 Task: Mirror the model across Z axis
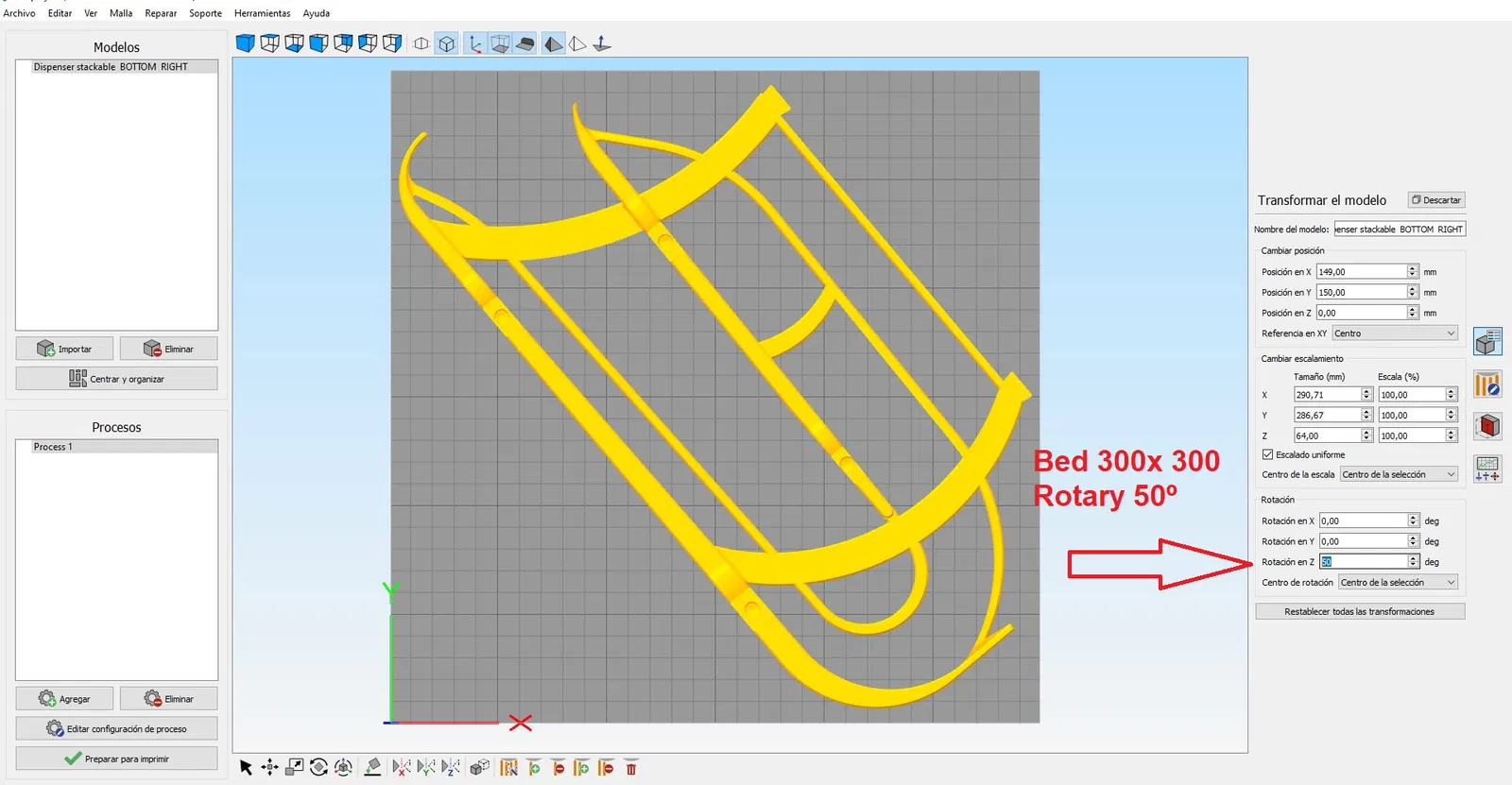click(451, 767)
